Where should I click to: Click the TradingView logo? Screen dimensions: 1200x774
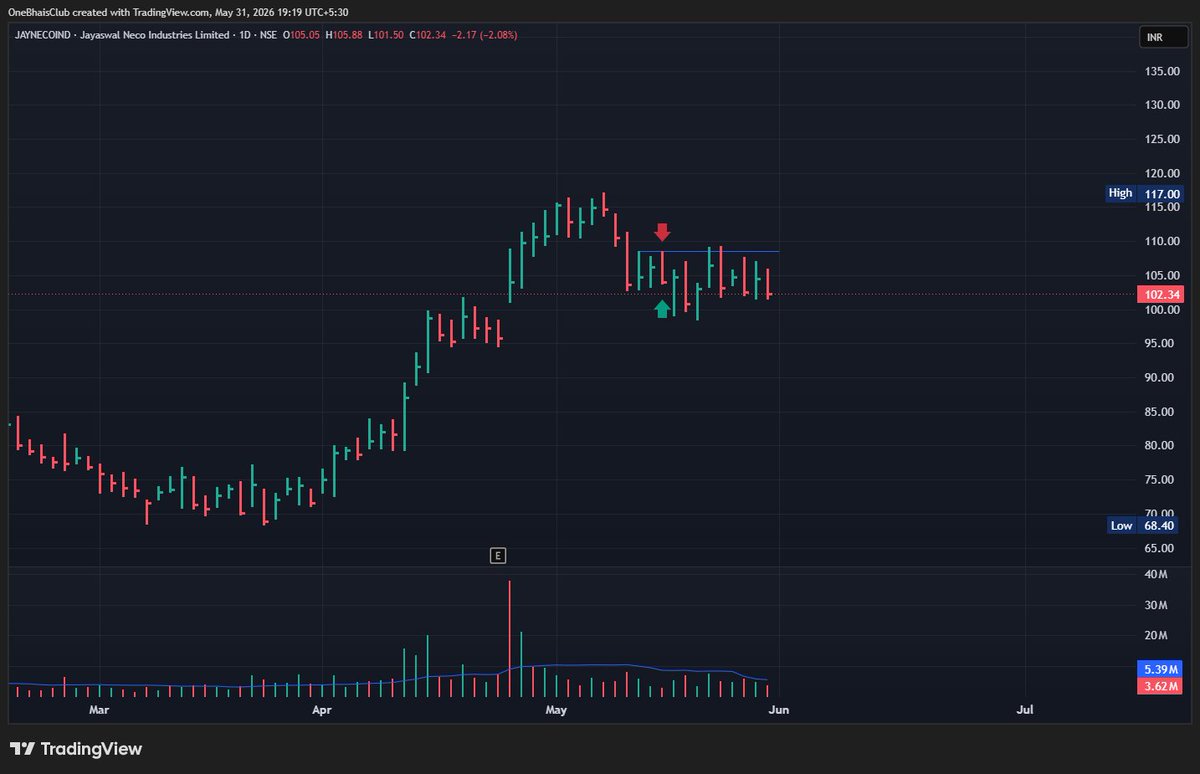click(76, 749)
